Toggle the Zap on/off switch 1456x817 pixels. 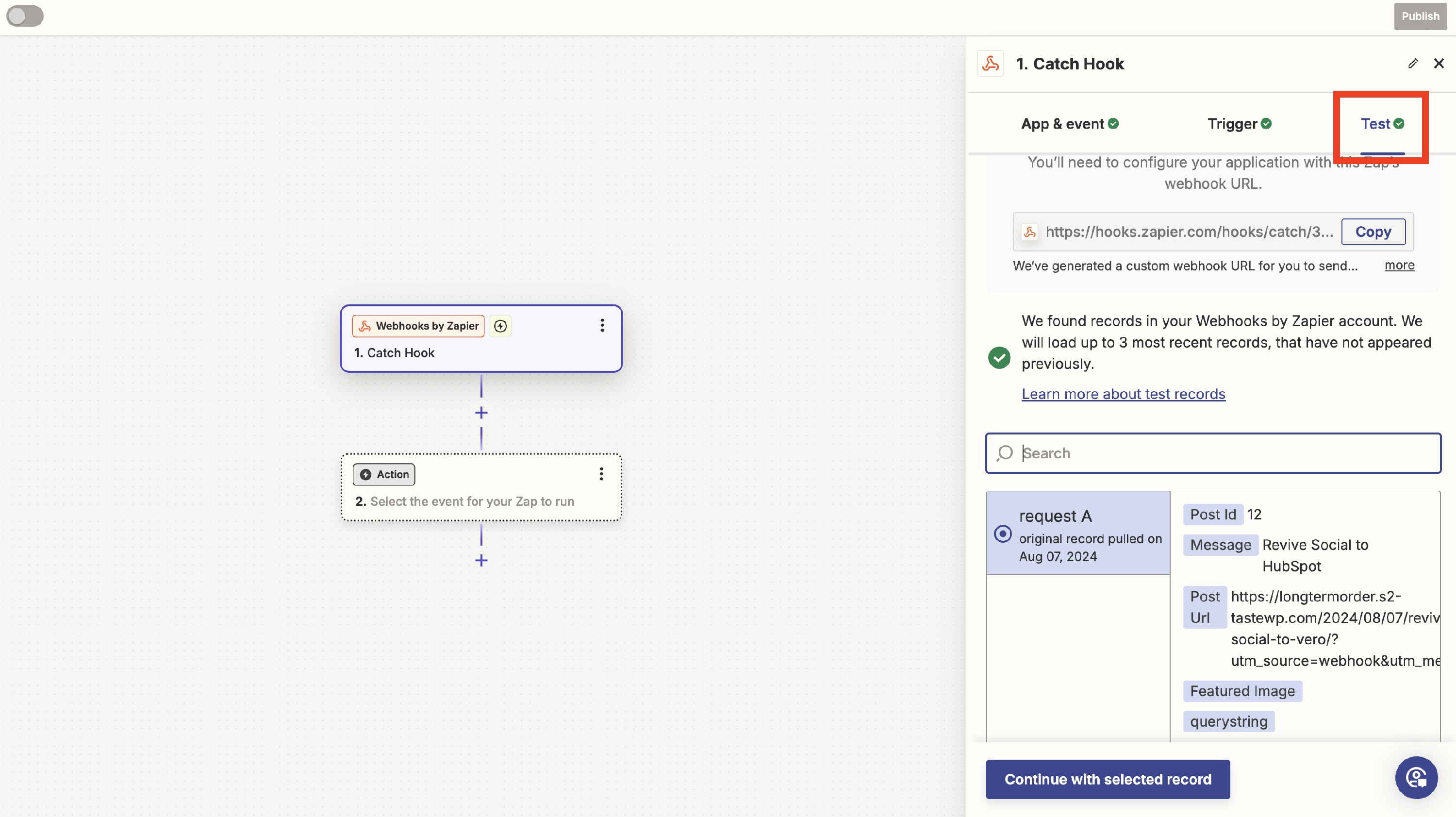click(x=25, y=16)
